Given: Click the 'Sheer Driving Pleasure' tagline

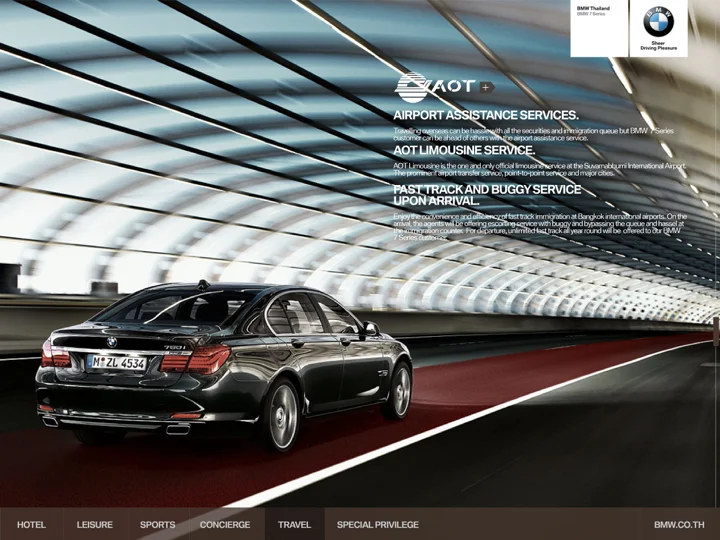Looking at the screenshot, I should 658,45.
